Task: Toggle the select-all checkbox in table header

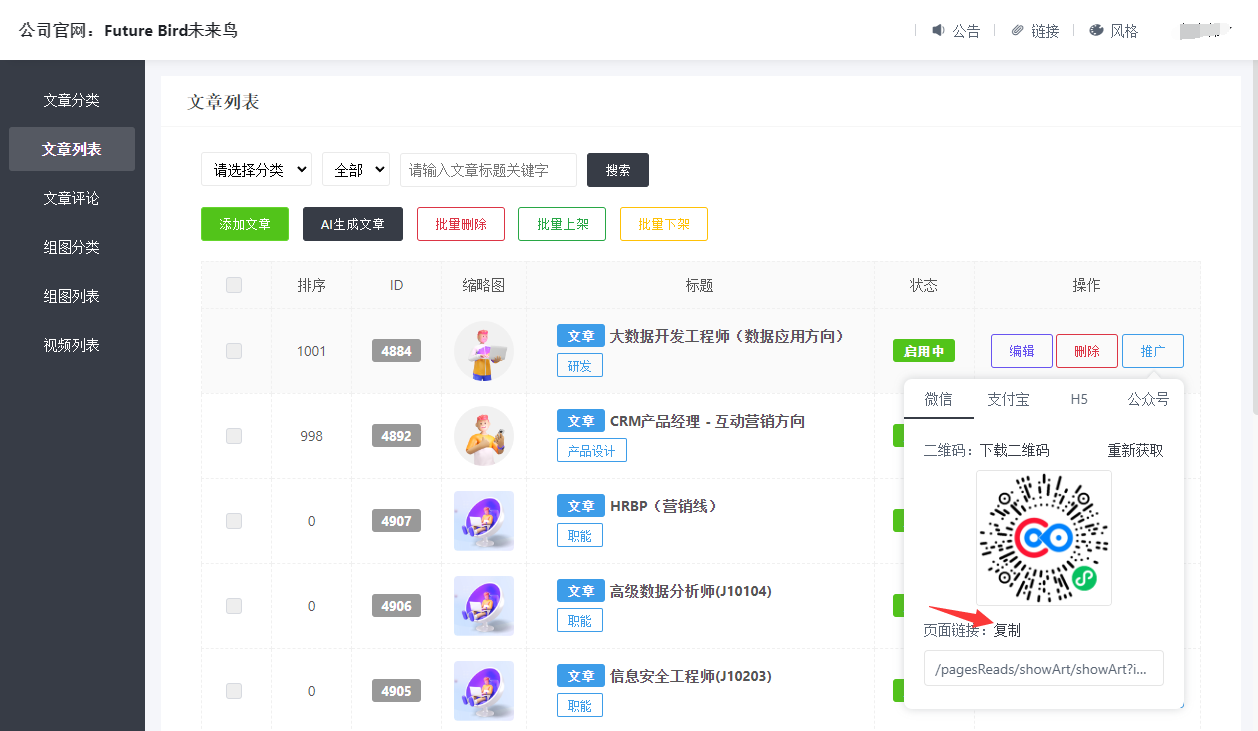Action: 234,285
